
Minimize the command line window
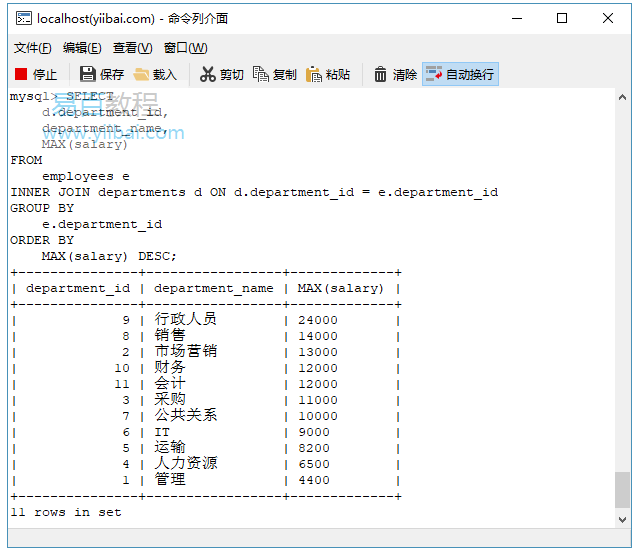point(516,18)
